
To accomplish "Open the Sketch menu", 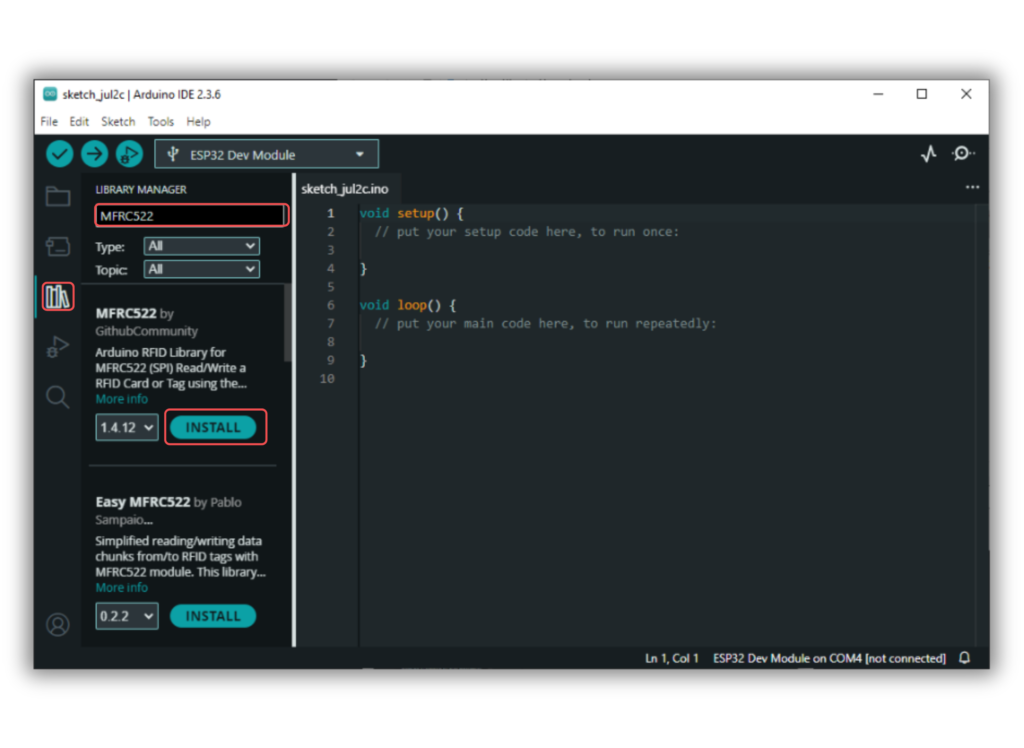I will click(x=118, y=122).
